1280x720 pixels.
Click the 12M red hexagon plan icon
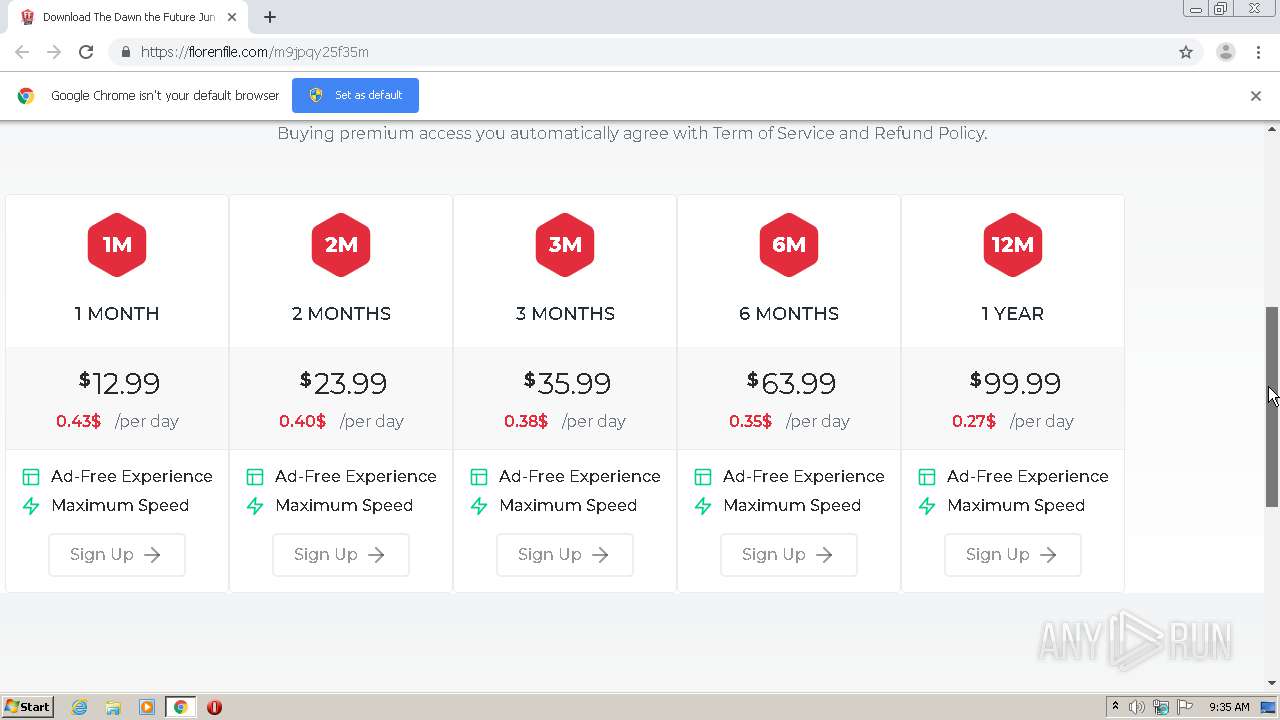click(1012, 245)
